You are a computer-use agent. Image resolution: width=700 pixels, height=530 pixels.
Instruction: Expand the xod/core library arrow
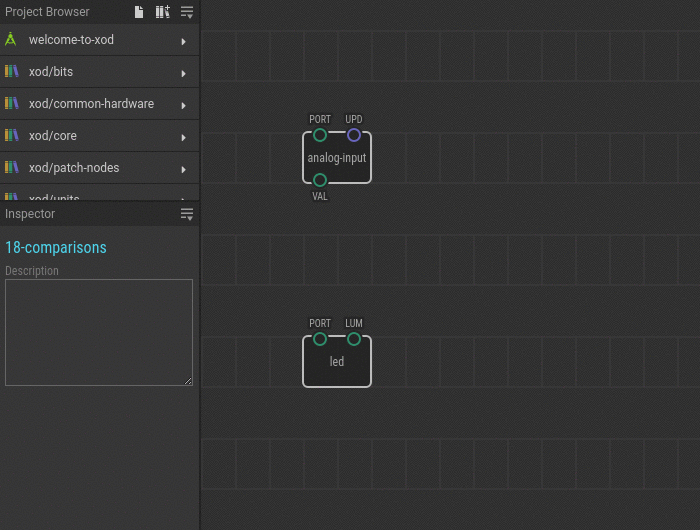click(x=183, y=138)
